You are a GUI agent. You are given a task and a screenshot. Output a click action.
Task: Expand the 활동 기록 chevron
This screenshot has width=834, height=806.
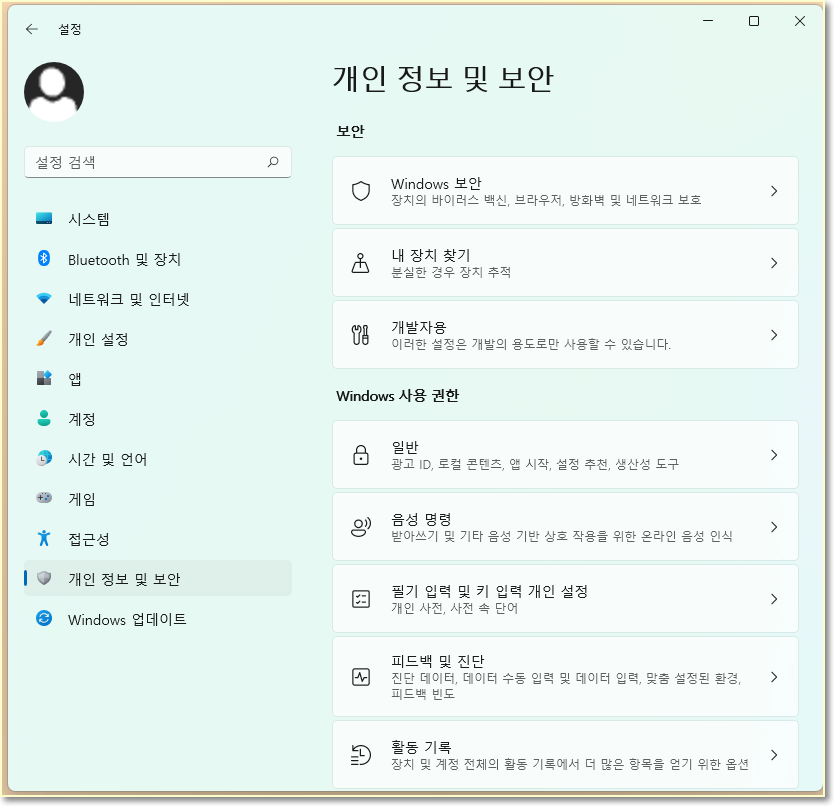(x=774, y=755)
